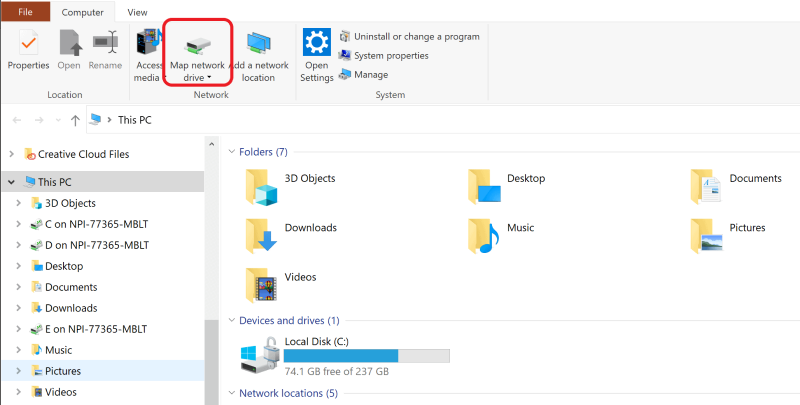Viewport: 800px width, 405px height.
Task: Open the Map network drive dropdown arrow
Action: tap(209, 77)
